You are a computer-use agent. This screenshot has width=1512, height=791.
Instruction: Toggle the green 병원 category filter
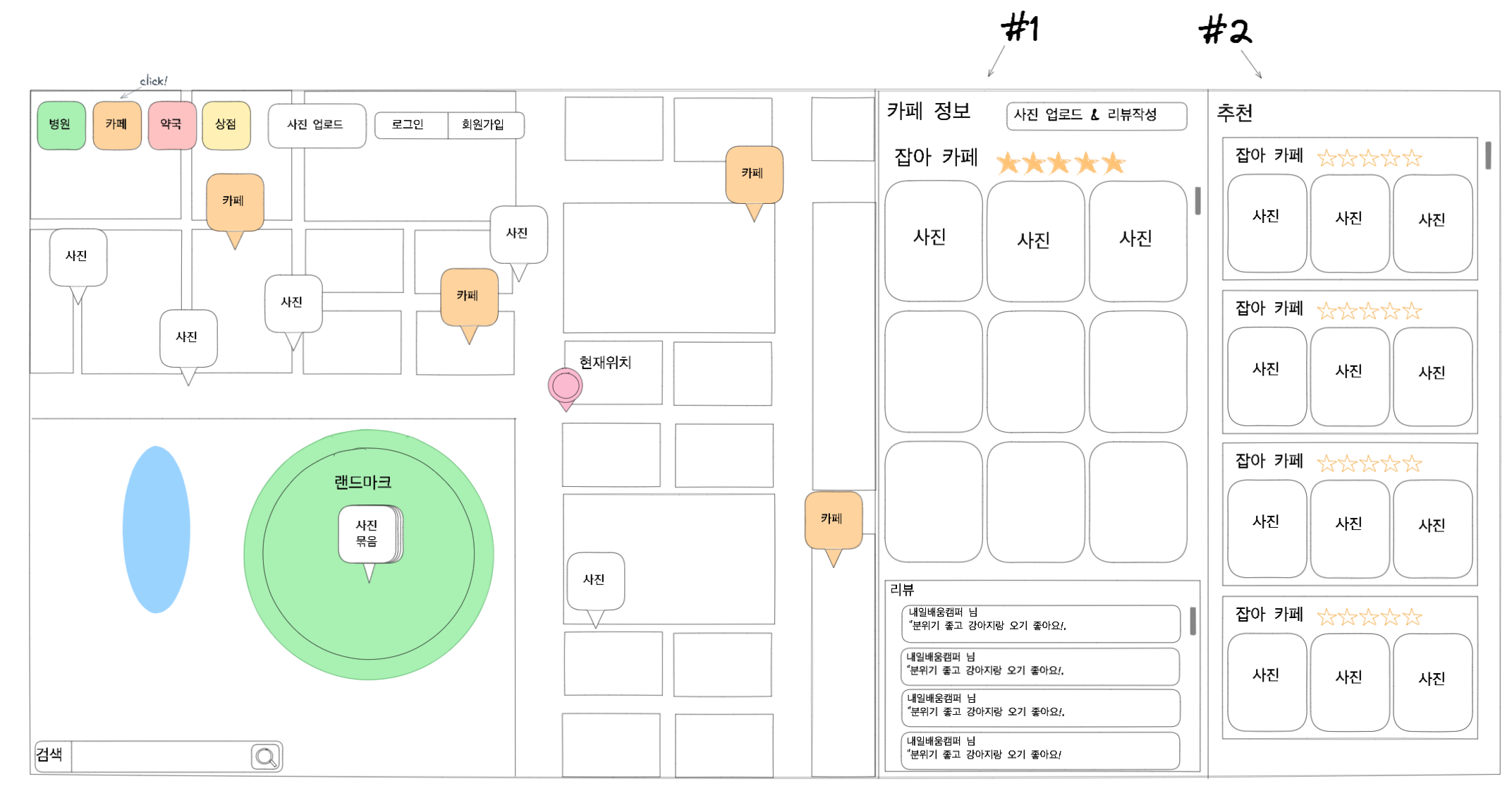[61, 125]
